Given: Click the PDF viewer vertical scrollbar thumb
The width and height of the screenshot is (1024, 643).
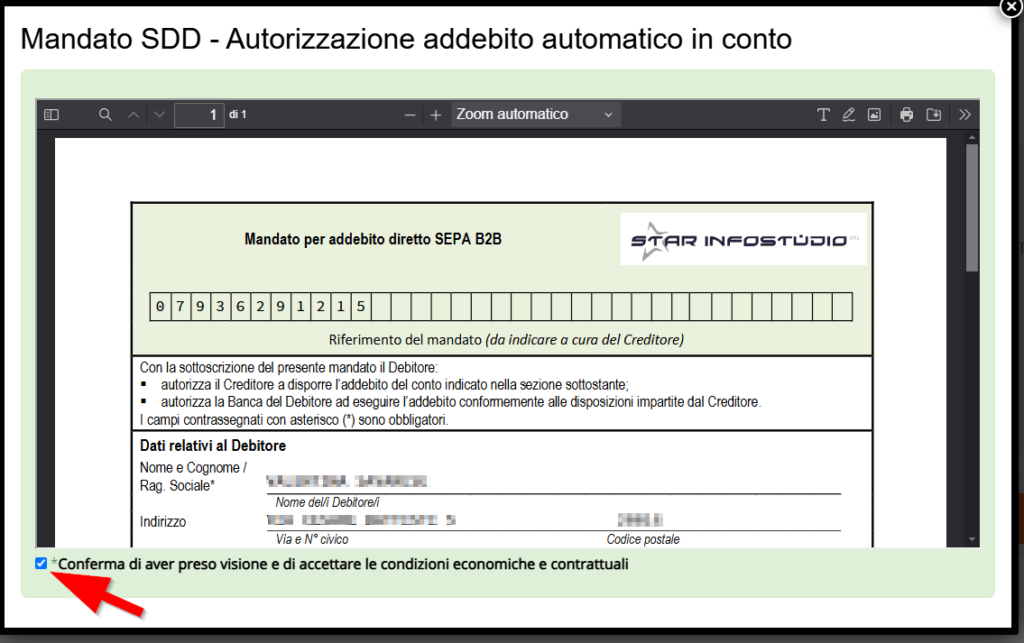Looking at the screenshot, I should coord(972,208).
